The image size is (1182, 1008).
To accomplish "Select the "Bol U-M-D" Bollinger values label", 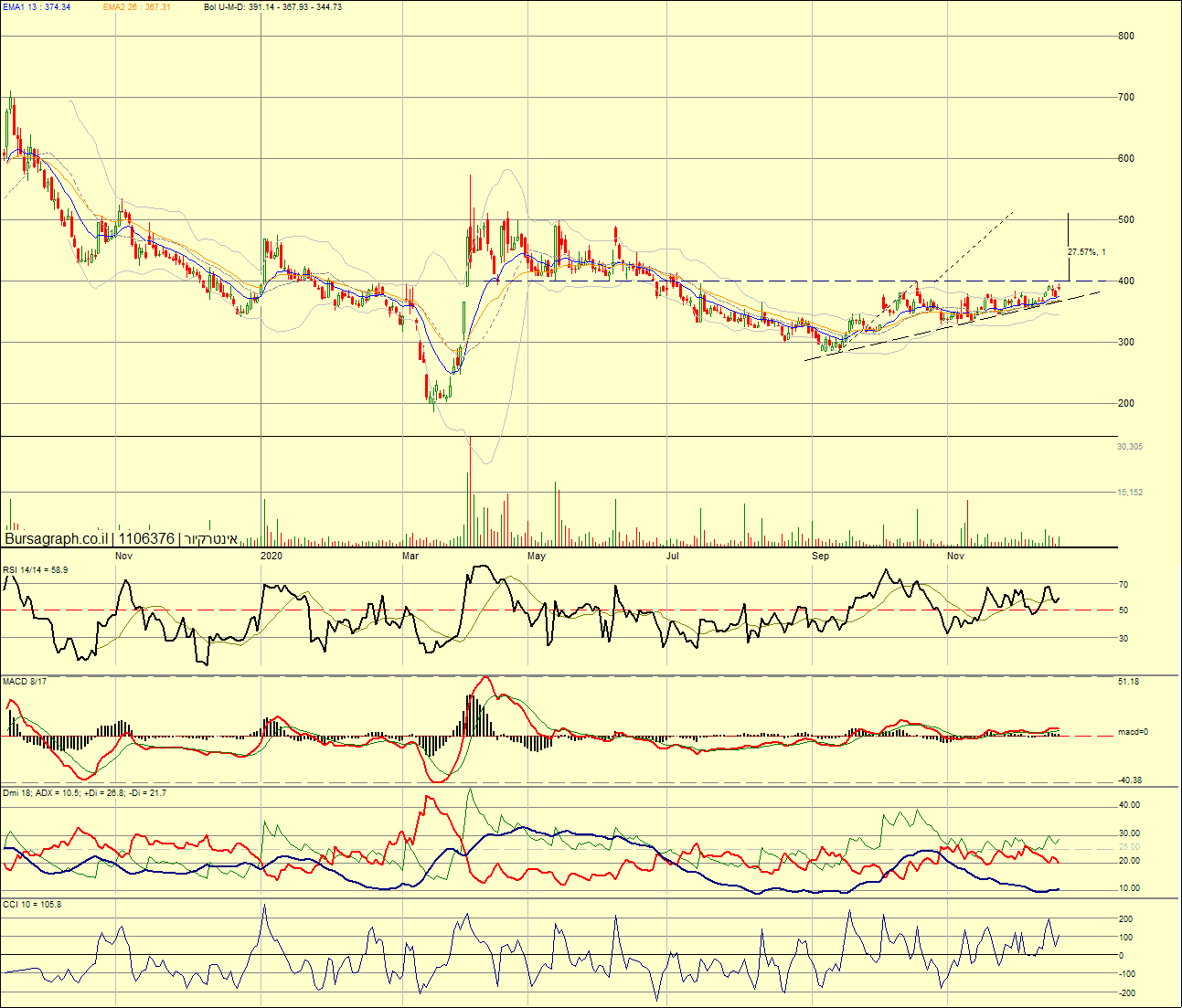I will pyautogui.click(x=273, y=7).
